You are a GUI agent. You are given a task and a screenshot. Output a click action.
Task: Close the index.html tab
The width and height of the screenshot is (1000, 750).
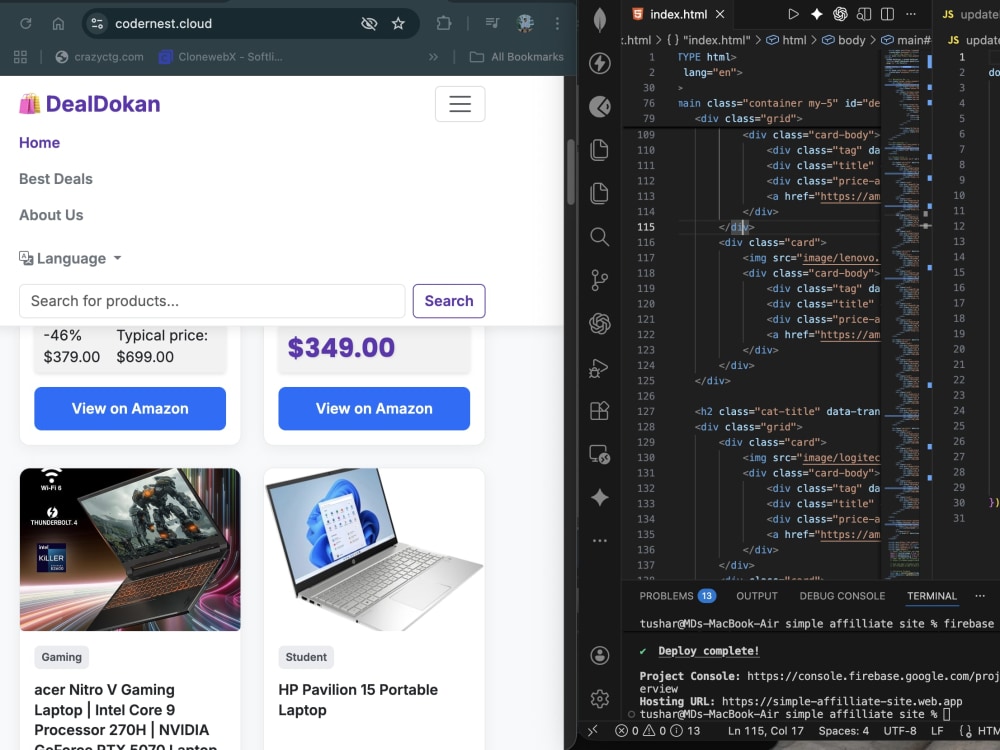click(720, 14)
